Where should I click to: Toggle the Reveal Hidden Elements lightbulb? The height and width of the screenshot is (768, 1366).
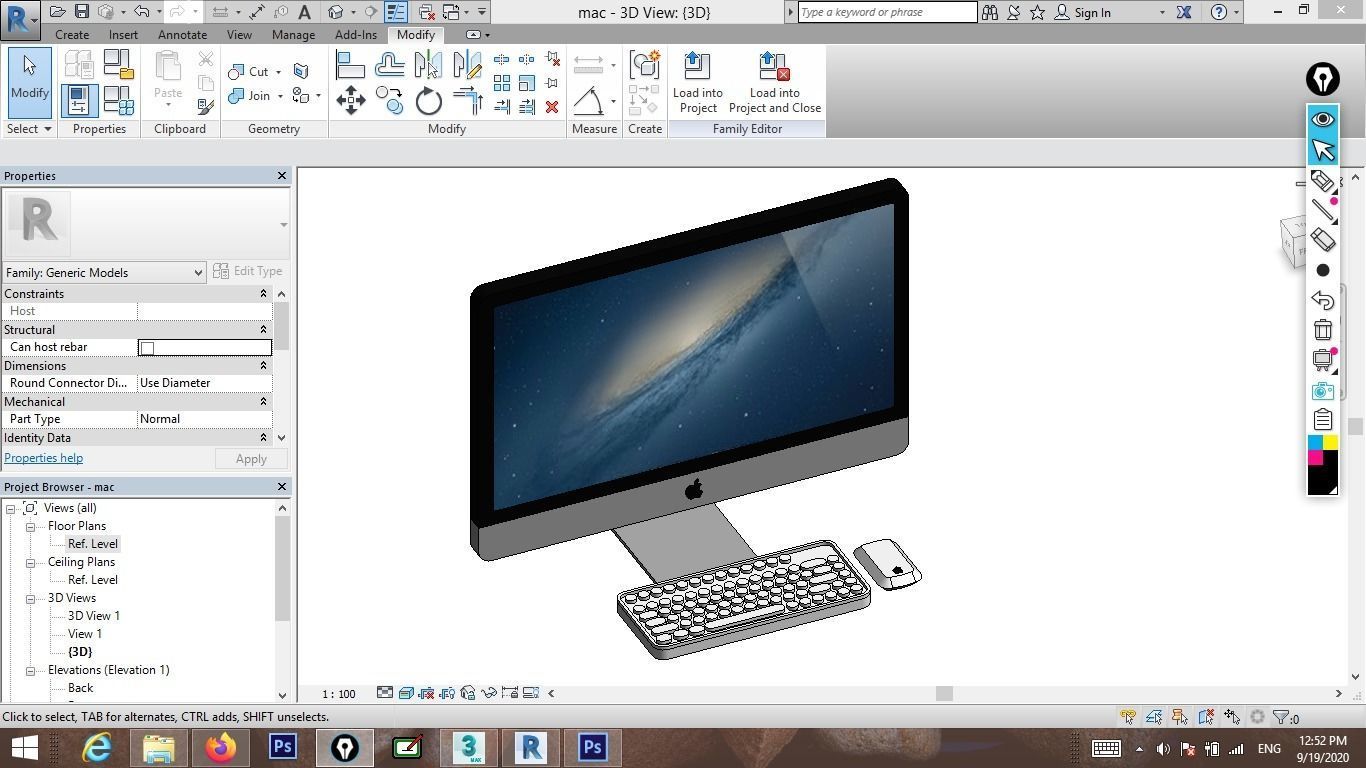click(x=448, y=692)
